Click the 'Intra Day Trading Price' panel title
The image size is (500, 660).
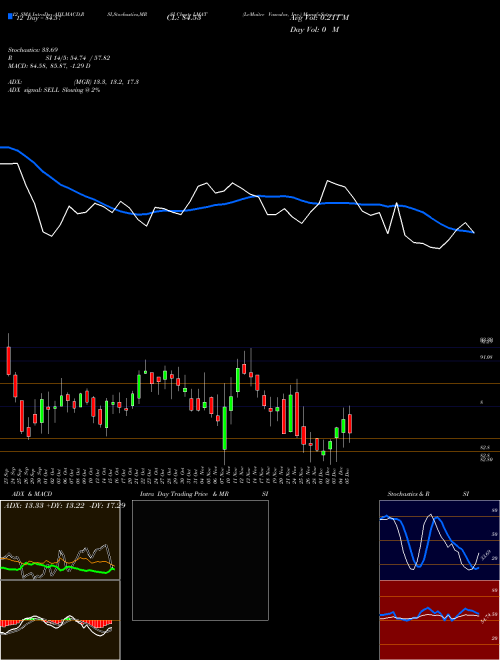174,494
